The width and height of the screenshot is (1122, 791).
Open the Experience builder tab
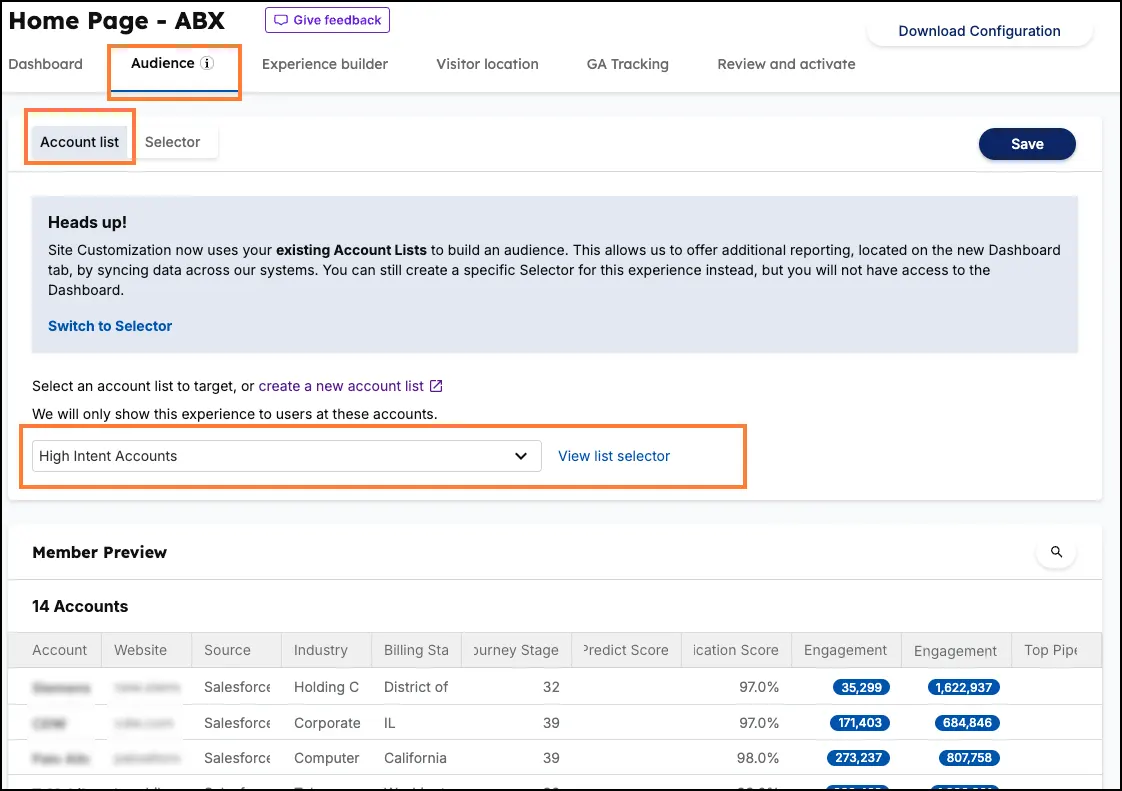coord(324,64)
